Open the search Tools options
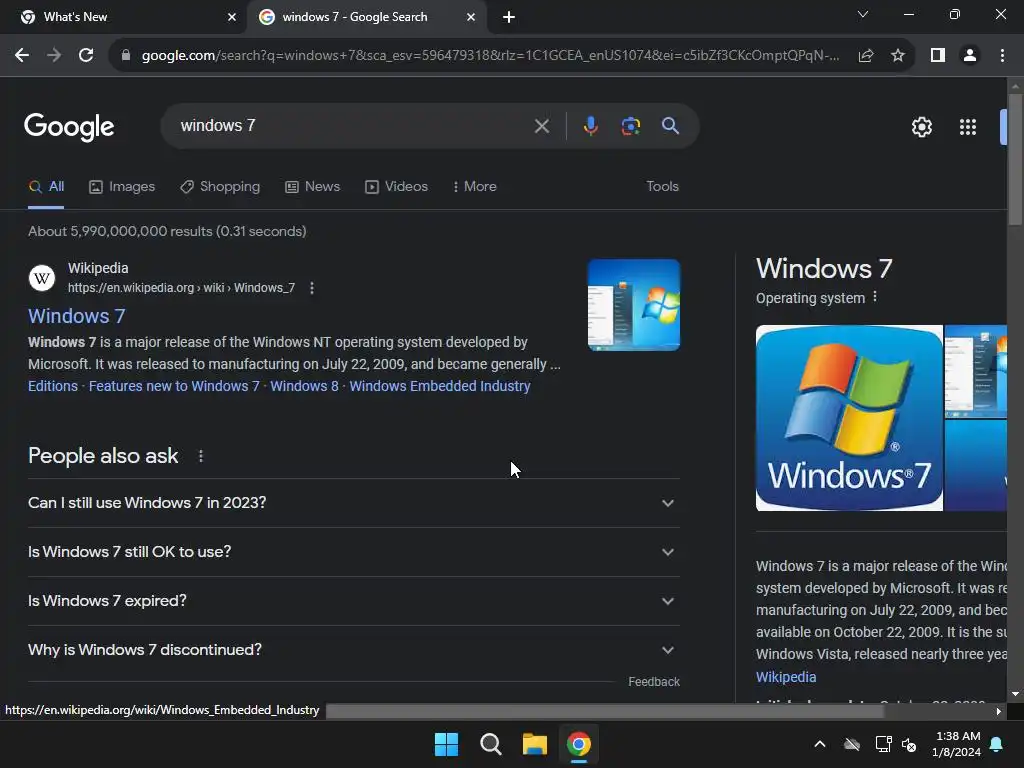Image resolution: width=1024 pixels, height=768 pixels. tap(662, 187)
